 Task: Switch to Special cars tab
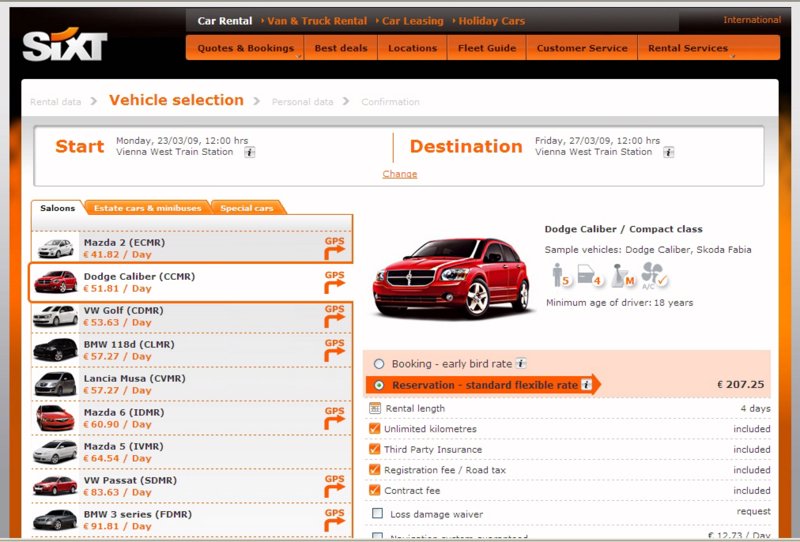pyautogui.click(x=247, y=208)
